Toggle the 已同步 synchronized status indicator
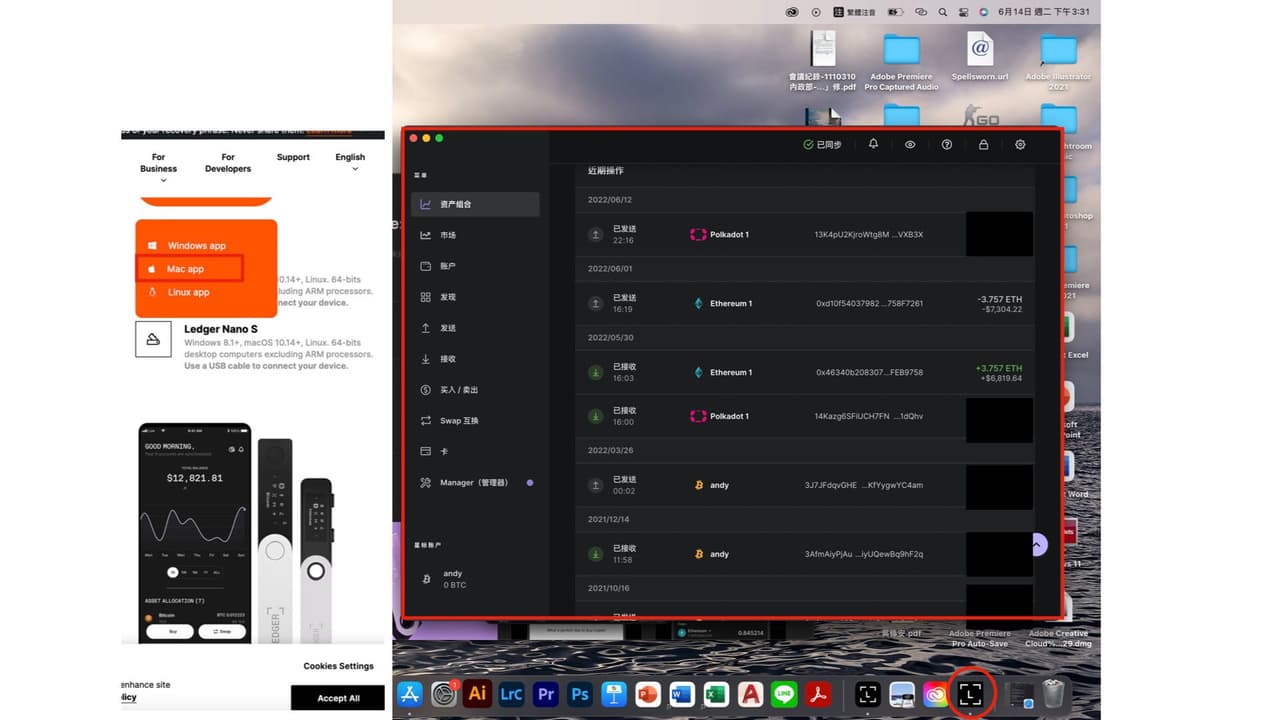The height and width of the screenshot is (720, 1280). coord(822,145)
